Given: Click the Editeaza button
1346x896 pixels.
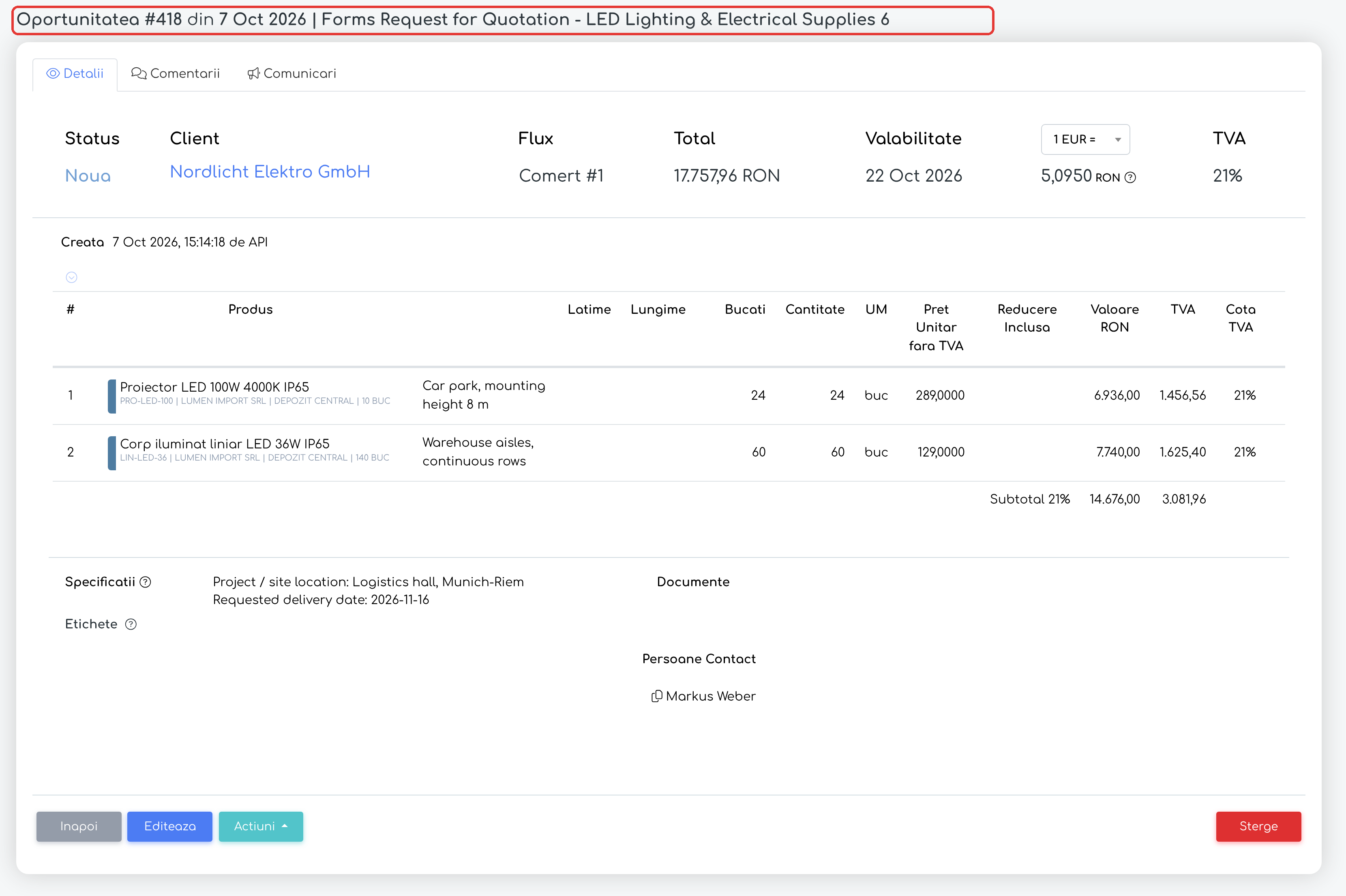Looking at the screenshot, I should coord(170,826).
